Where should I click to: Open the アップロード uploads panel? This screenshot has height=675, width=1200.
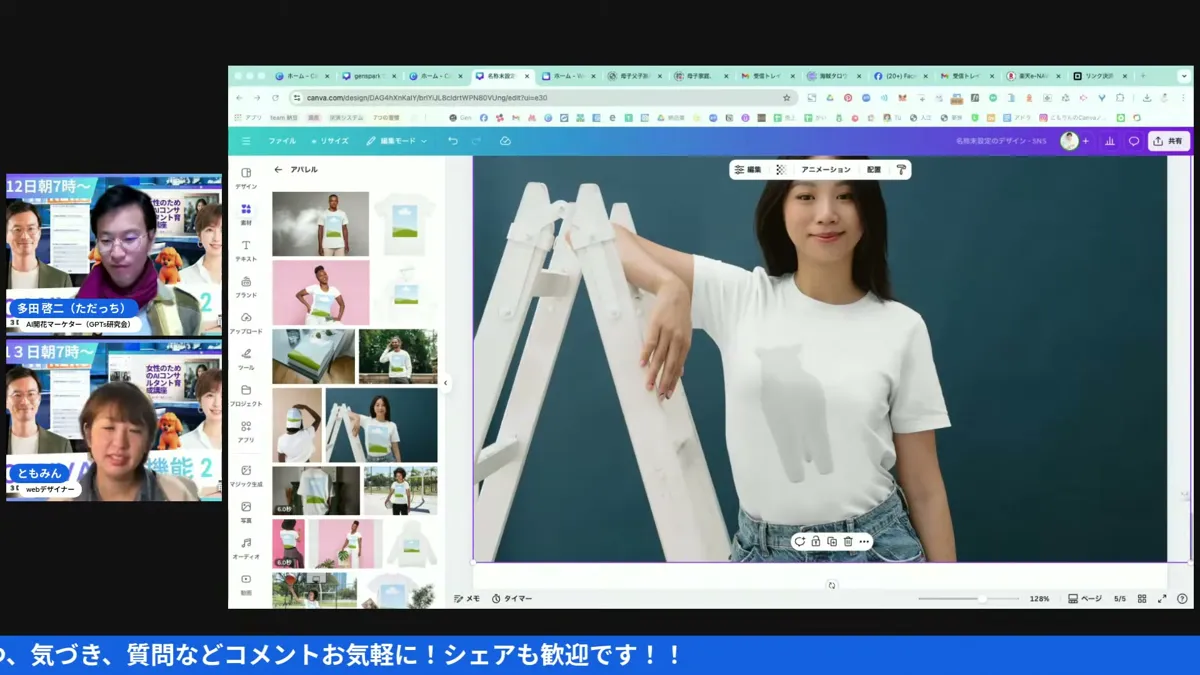[x=246, y=322]
